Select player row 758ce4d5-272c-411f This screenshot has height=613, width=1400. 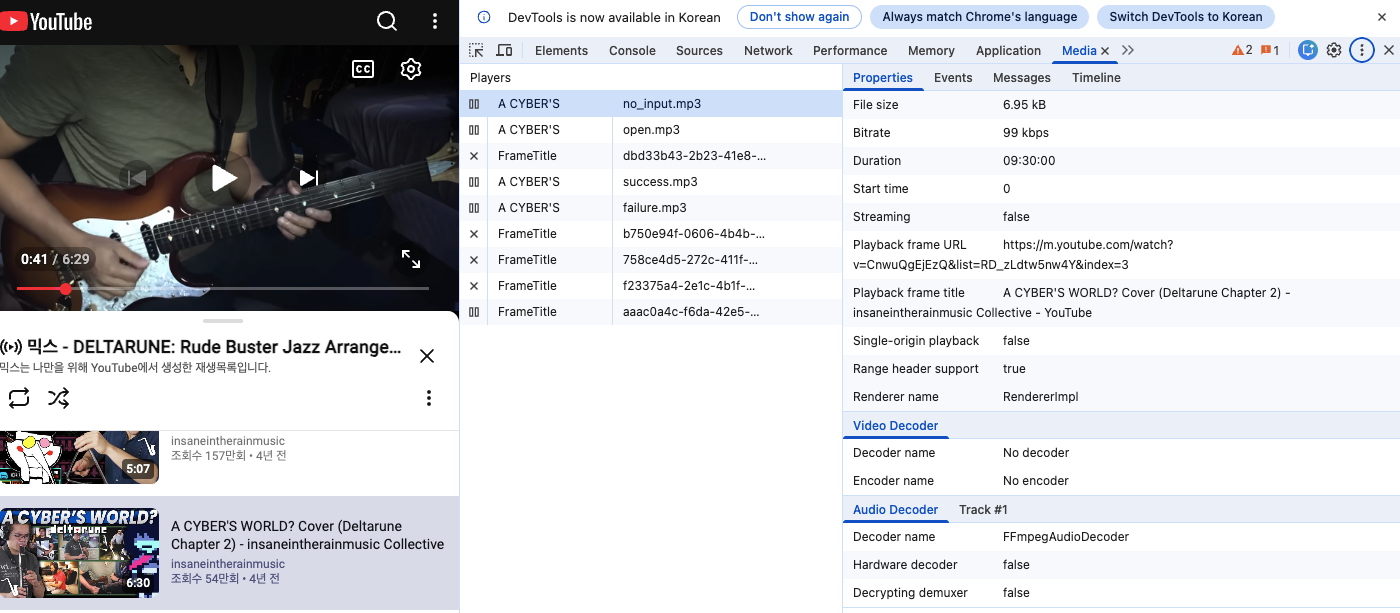click(x=651, y=260)
